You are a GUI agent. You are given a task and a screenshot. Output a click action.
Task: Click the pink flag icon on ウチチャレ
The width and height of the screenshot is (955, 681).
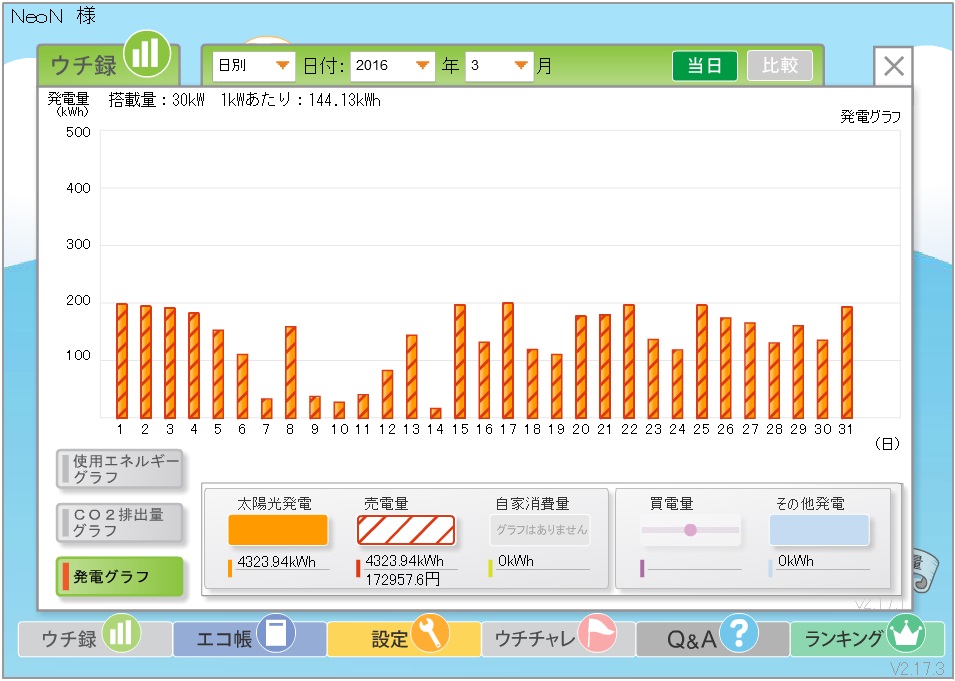pyautogui.click(x=597, y=633)
